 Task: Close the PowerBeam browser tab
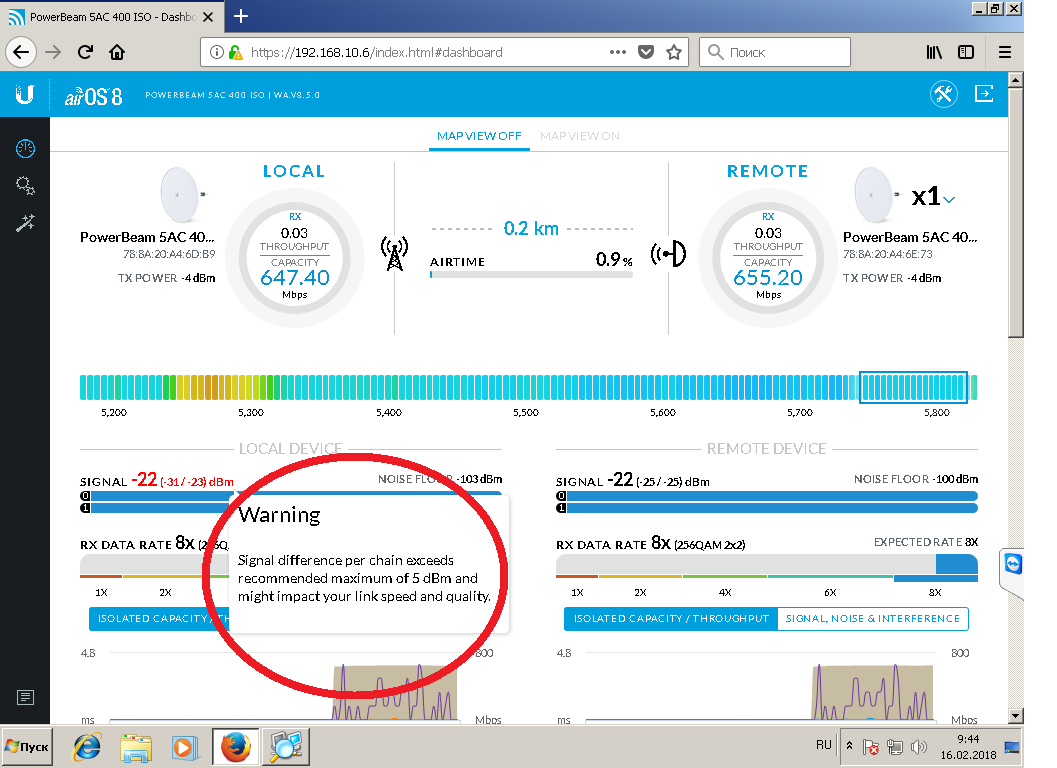coord(208,17)
